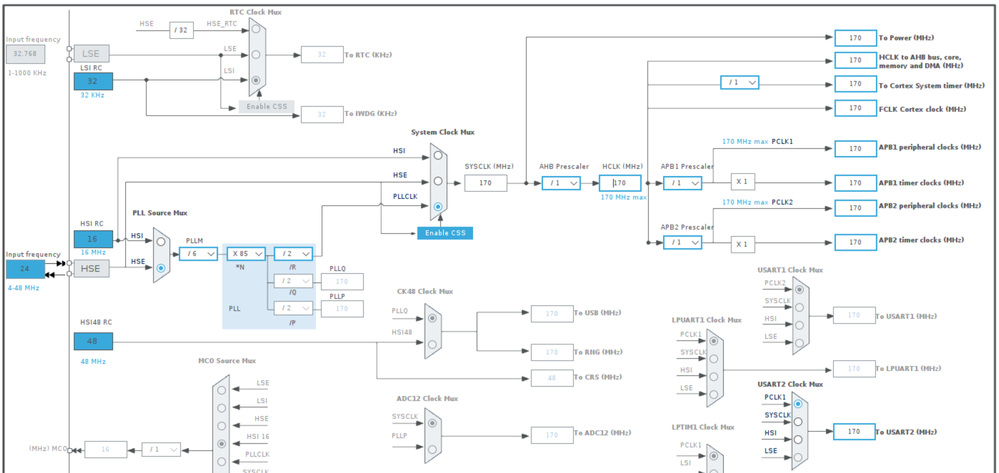Click HSI48 RC 48 value box
Screen dimensions: 999x473
pos(93,342)
